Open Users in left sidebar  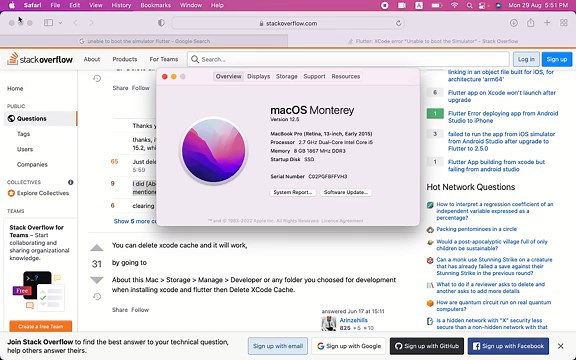click(x=25, y=149)
